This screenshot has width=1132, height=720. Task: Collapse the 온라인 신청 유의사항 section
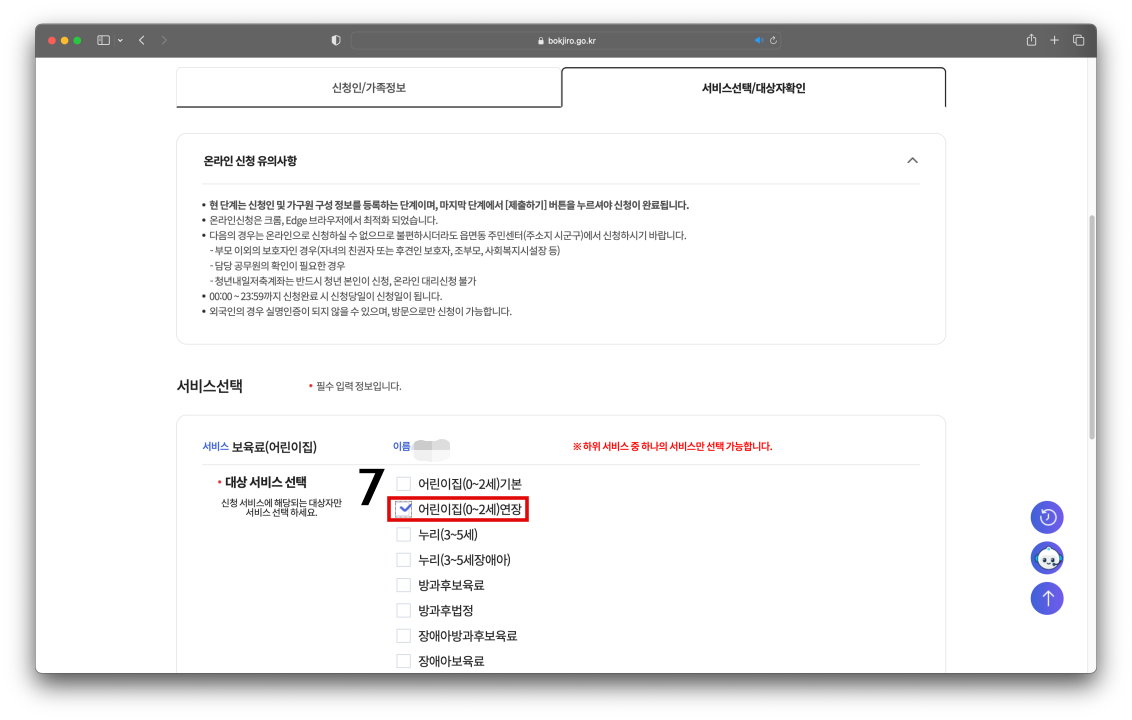point(912,160)
